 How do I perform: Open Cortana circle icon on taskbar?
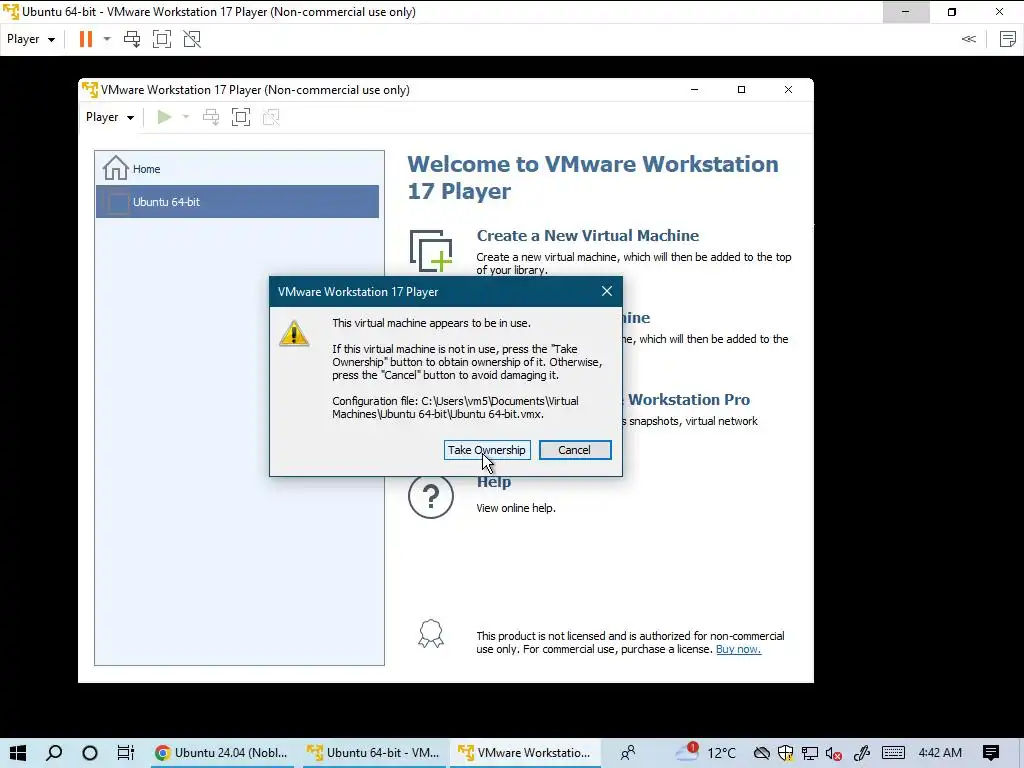pyautogui.click(x=90, y=753)
